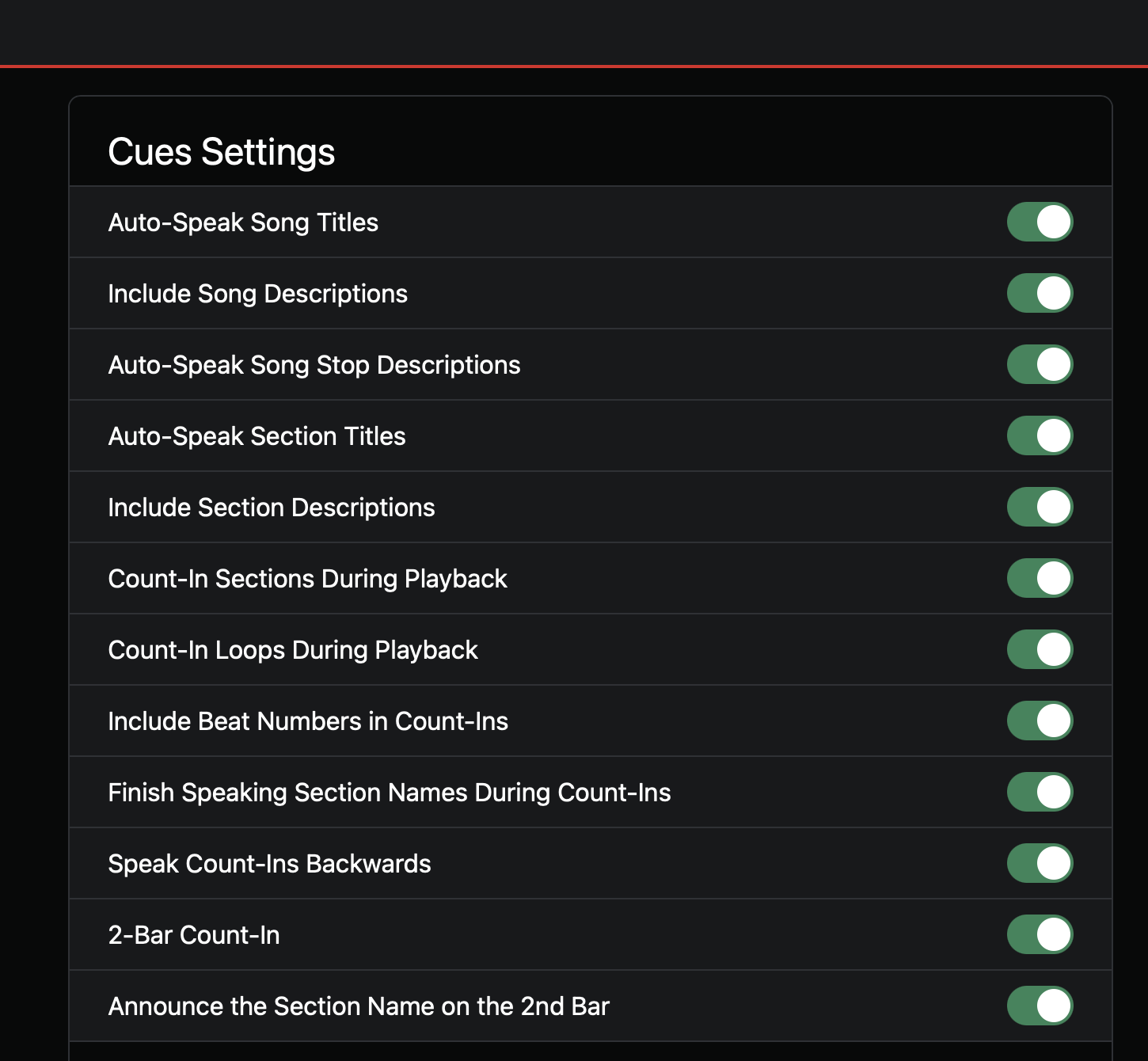This screenshot has height=1061, width=1148.
Task: Click the Cues Settings heading
Action: coord(222,152)
